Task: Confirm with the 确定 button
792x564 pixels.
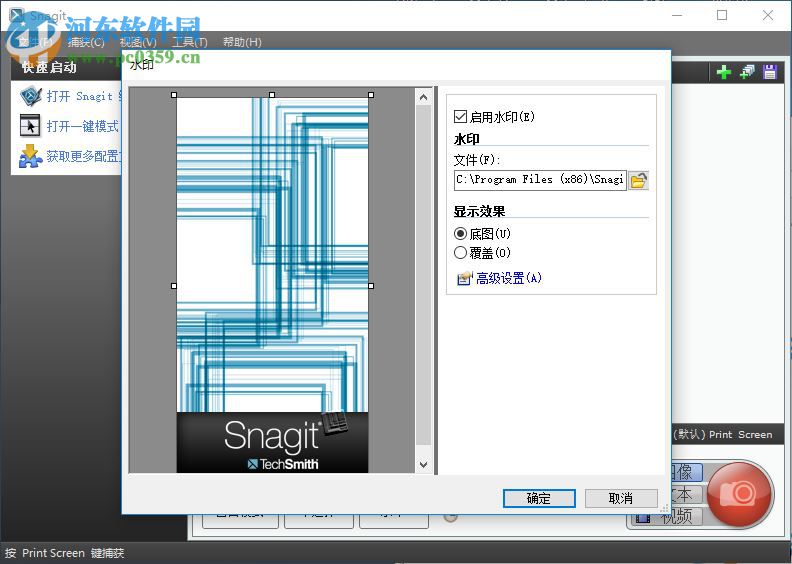Action: click(x=539, y=498)
